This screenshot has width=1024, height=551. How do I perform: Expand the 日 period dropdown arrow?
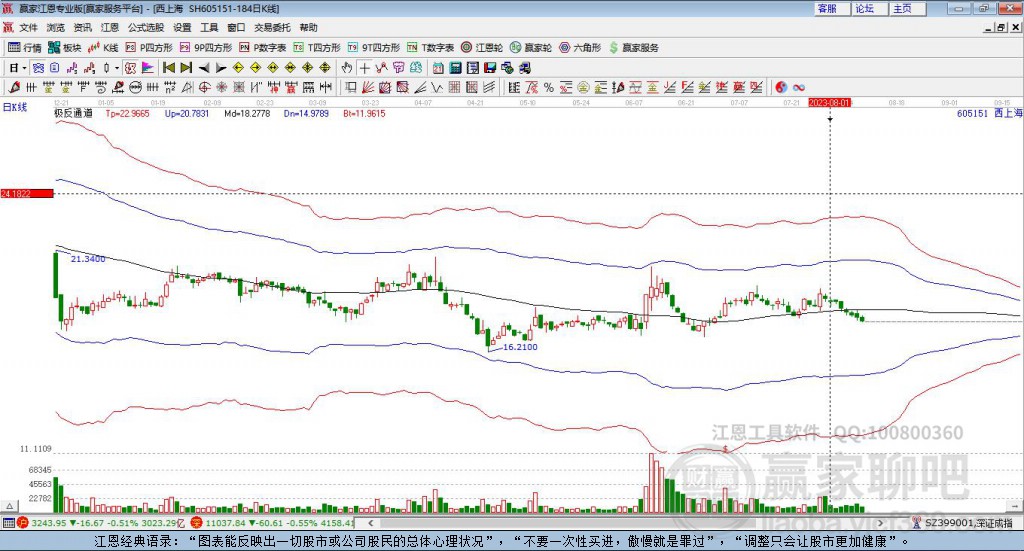(24, 68)
